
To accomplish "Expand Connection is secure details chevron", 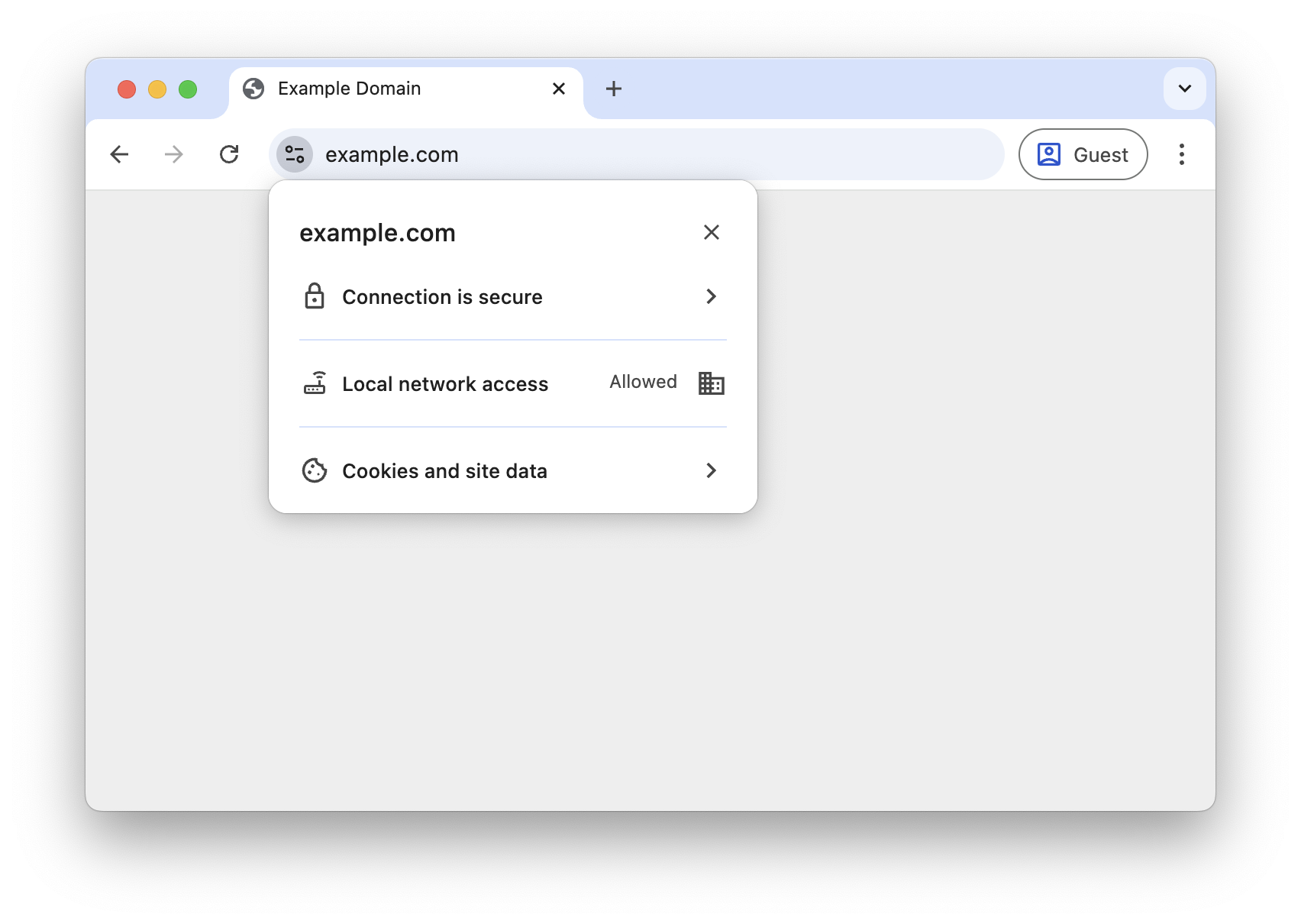I will (711, 296).
